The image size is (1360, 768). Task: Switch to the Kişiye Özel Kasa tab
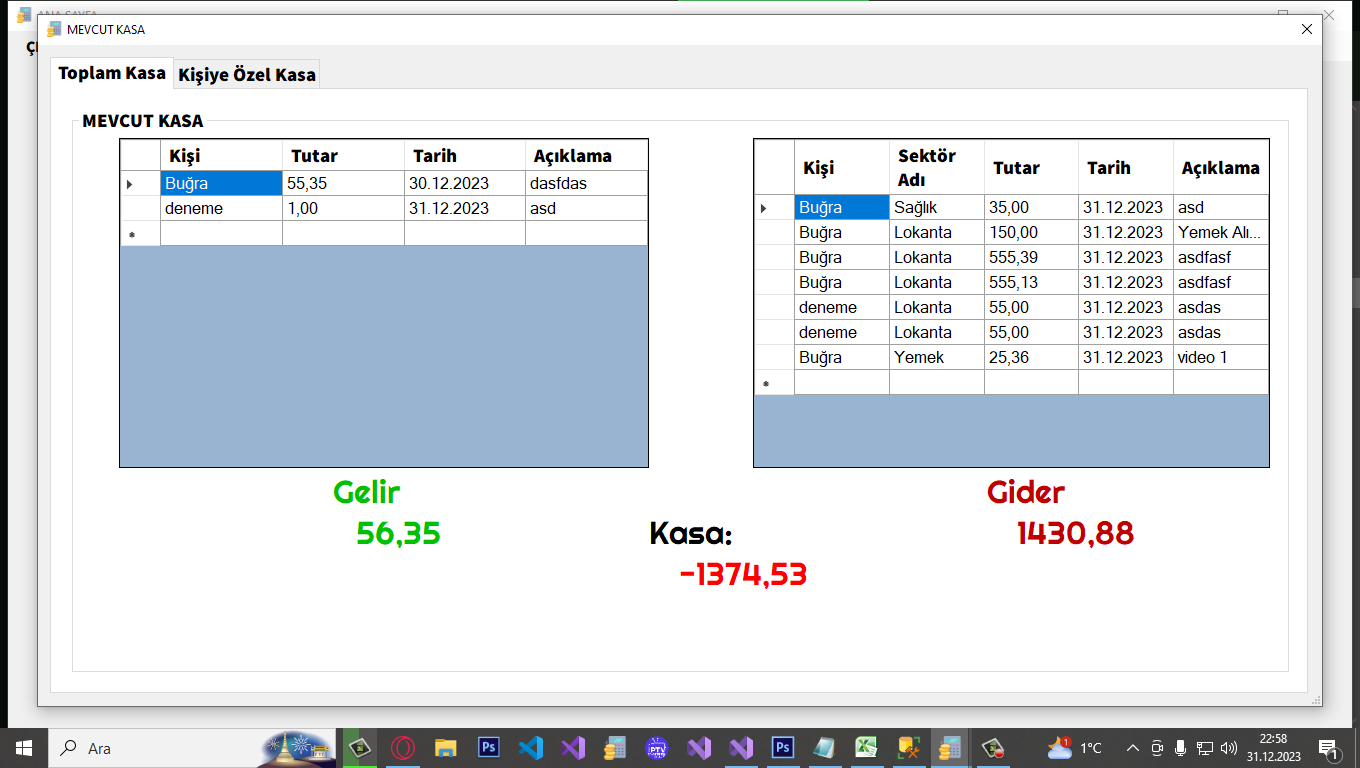pyautogui.click(x=247, y=75)
